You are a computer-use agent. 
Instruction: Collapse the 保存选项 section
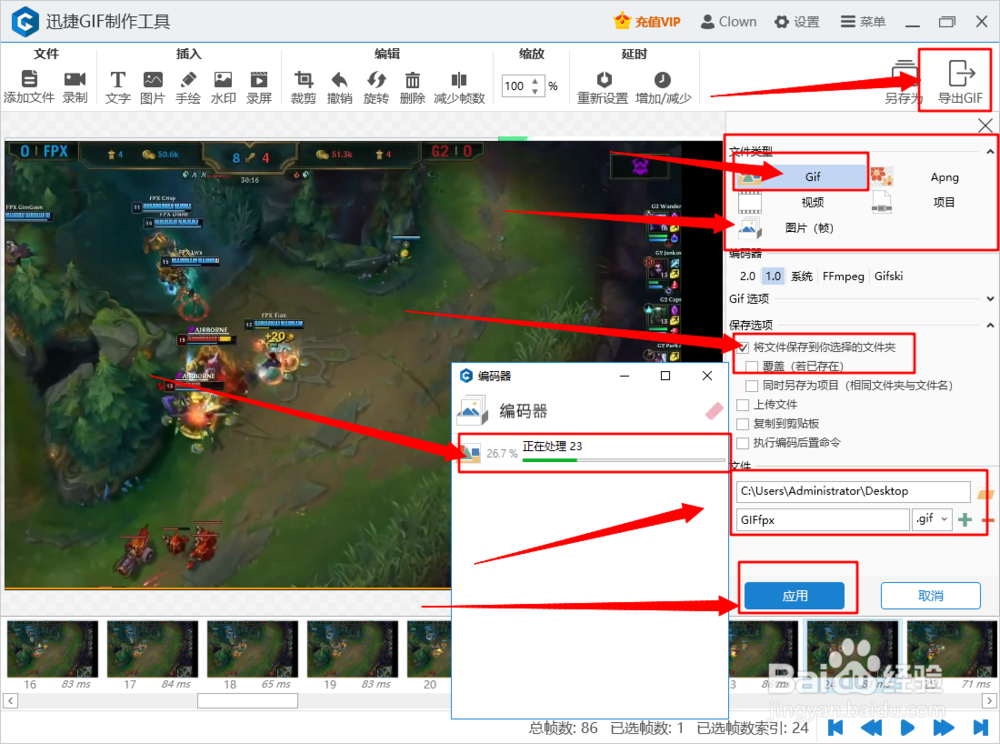click(990, 325)
